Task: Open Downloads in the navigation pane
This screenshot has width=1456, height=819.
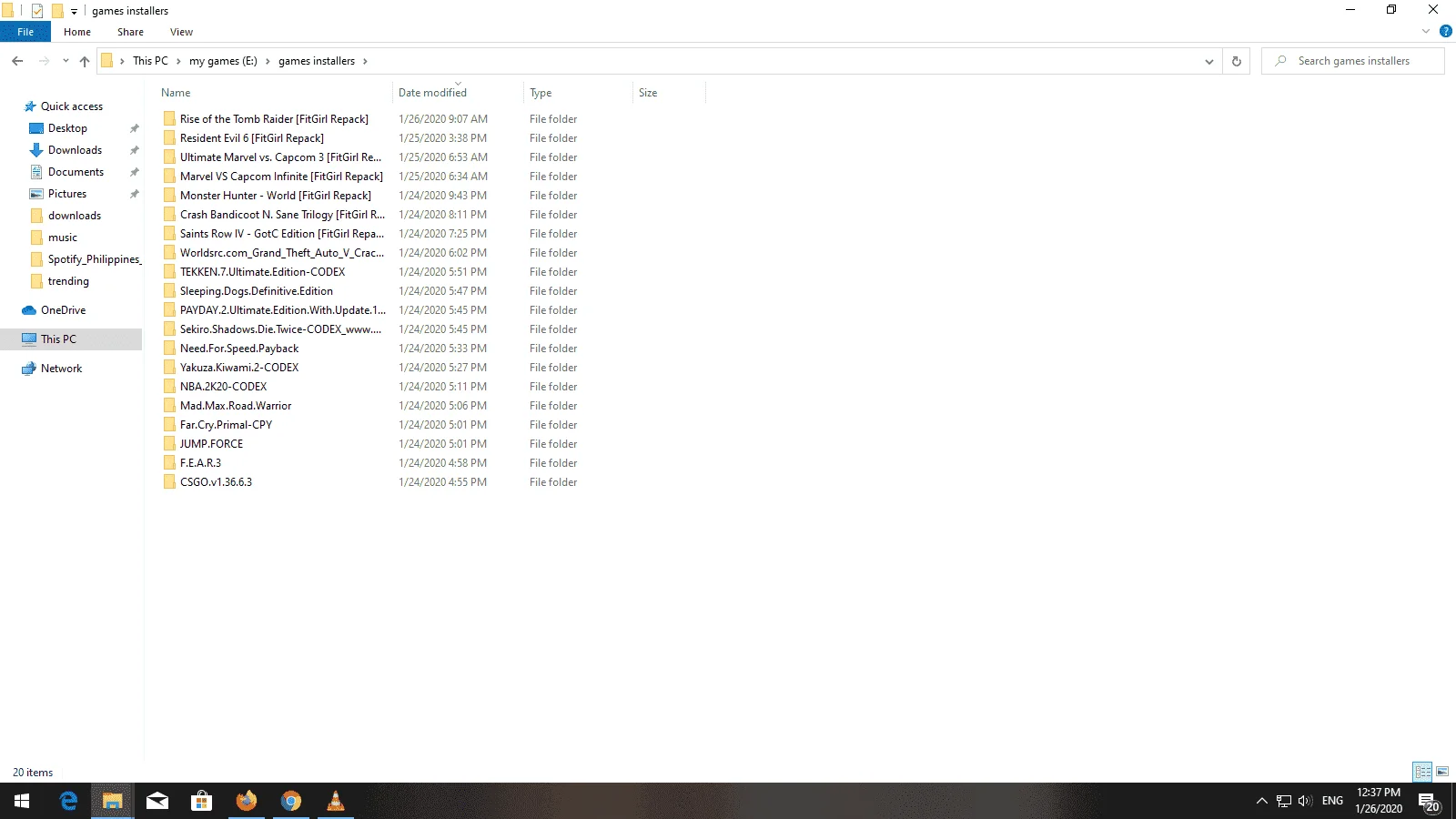Action: click(75, 150)
